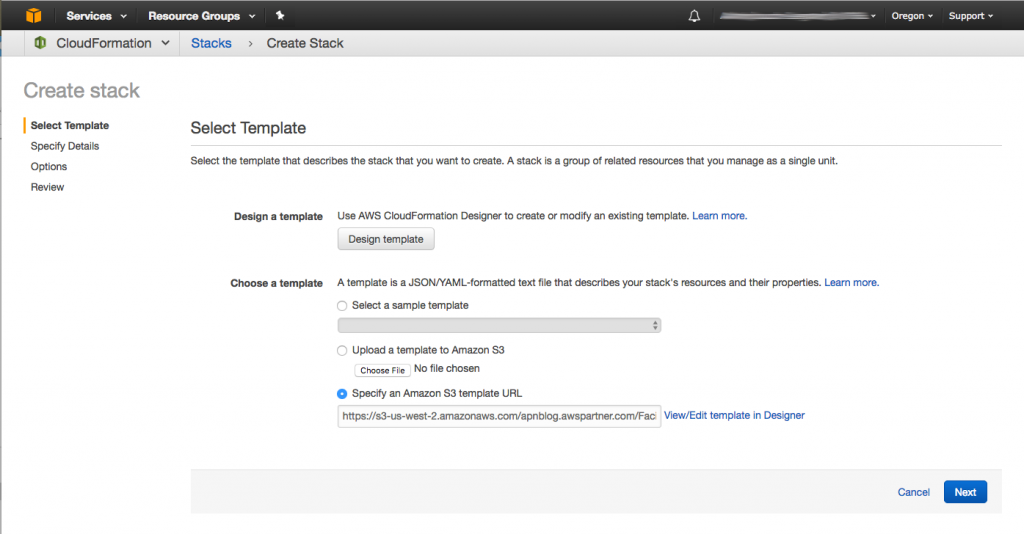This screenshot has height=534, width=1024.
Task: Click the green CloudFormation service icon
Action: [40, 43]
